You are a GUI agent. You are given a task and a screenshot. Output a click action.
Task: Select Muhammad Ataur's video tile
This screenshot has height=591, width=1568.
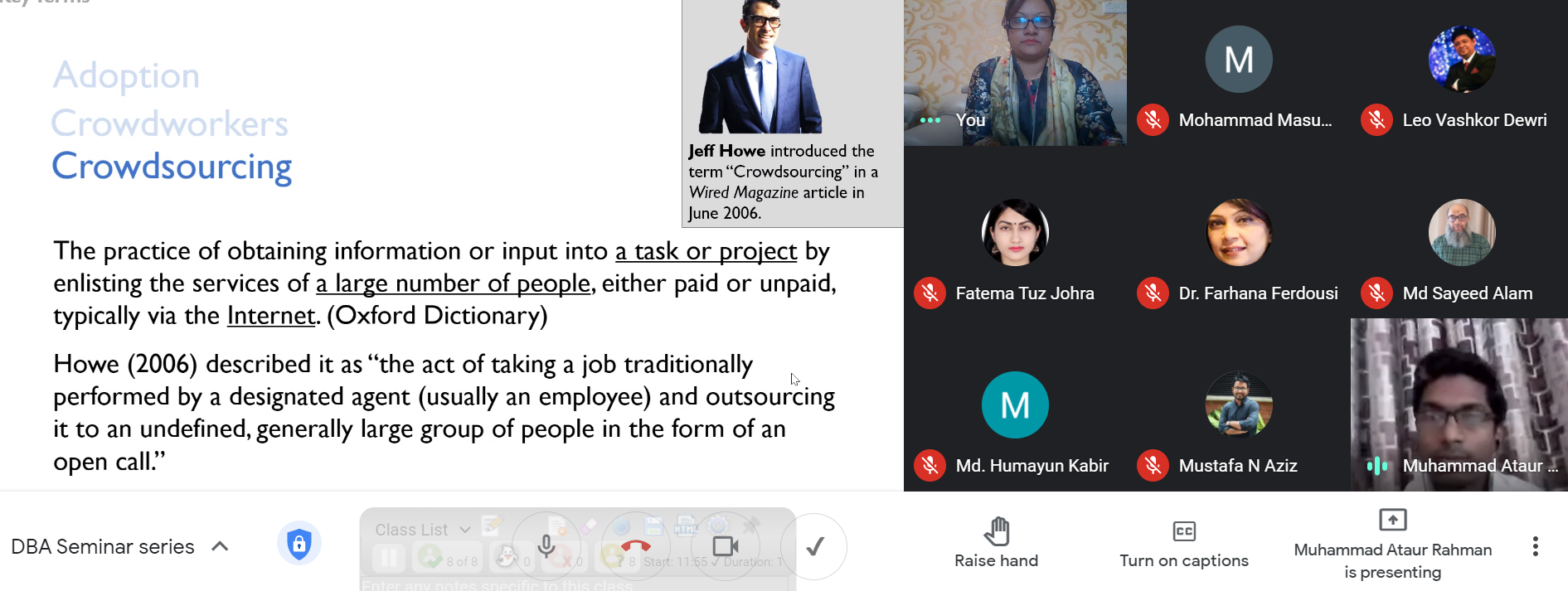pos(1459,404)
